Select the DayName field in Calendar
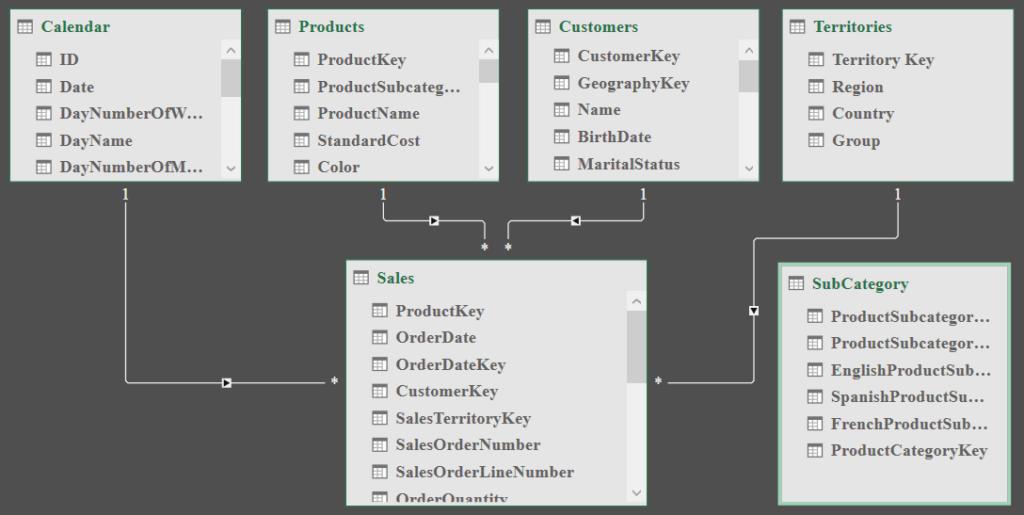Screen dimensions: 1024x515 (96, 141)
